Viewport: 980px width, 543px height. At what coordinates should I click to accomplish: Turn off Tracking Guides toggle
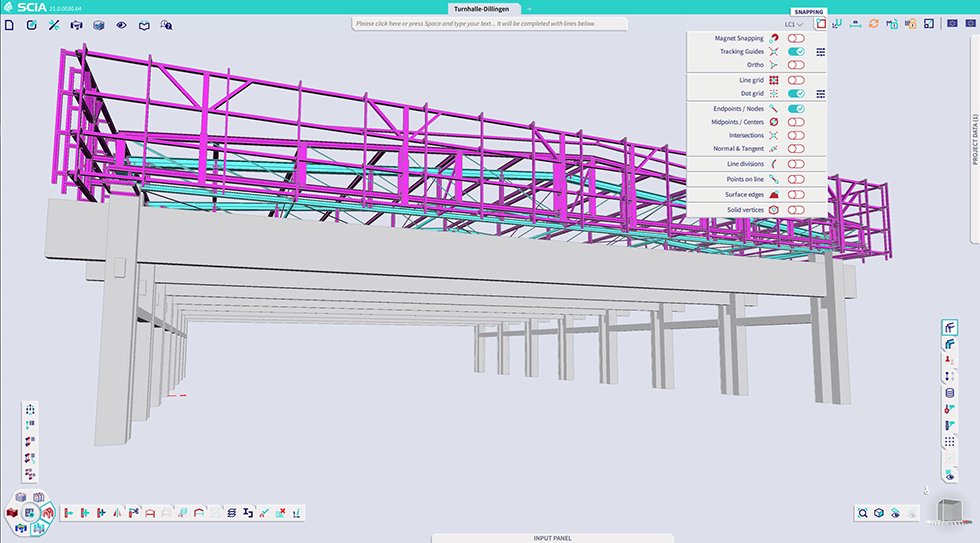[x=796, y=52]
